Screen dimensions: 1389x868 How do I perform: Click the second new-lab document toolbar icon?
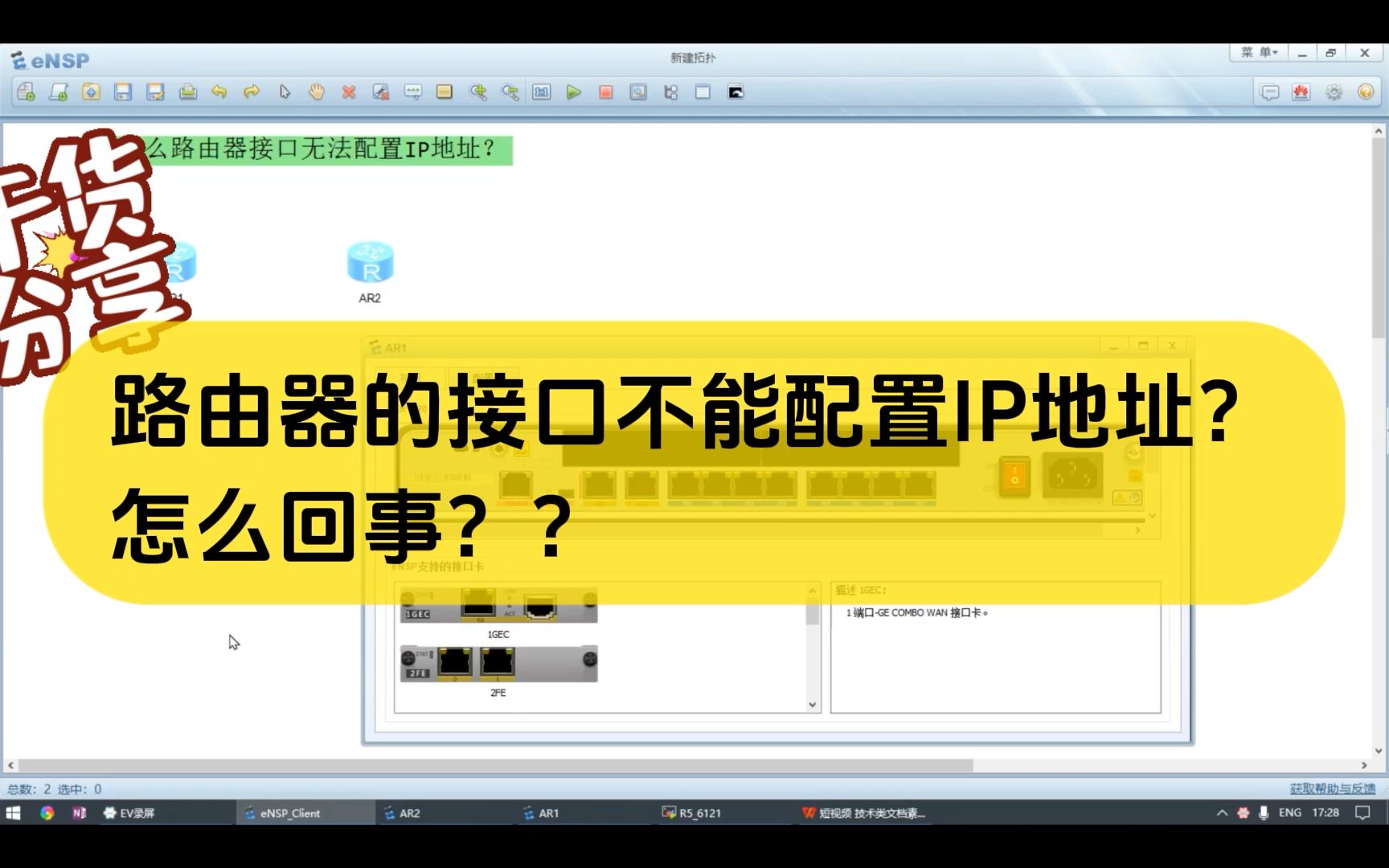[x=58, y=92]
